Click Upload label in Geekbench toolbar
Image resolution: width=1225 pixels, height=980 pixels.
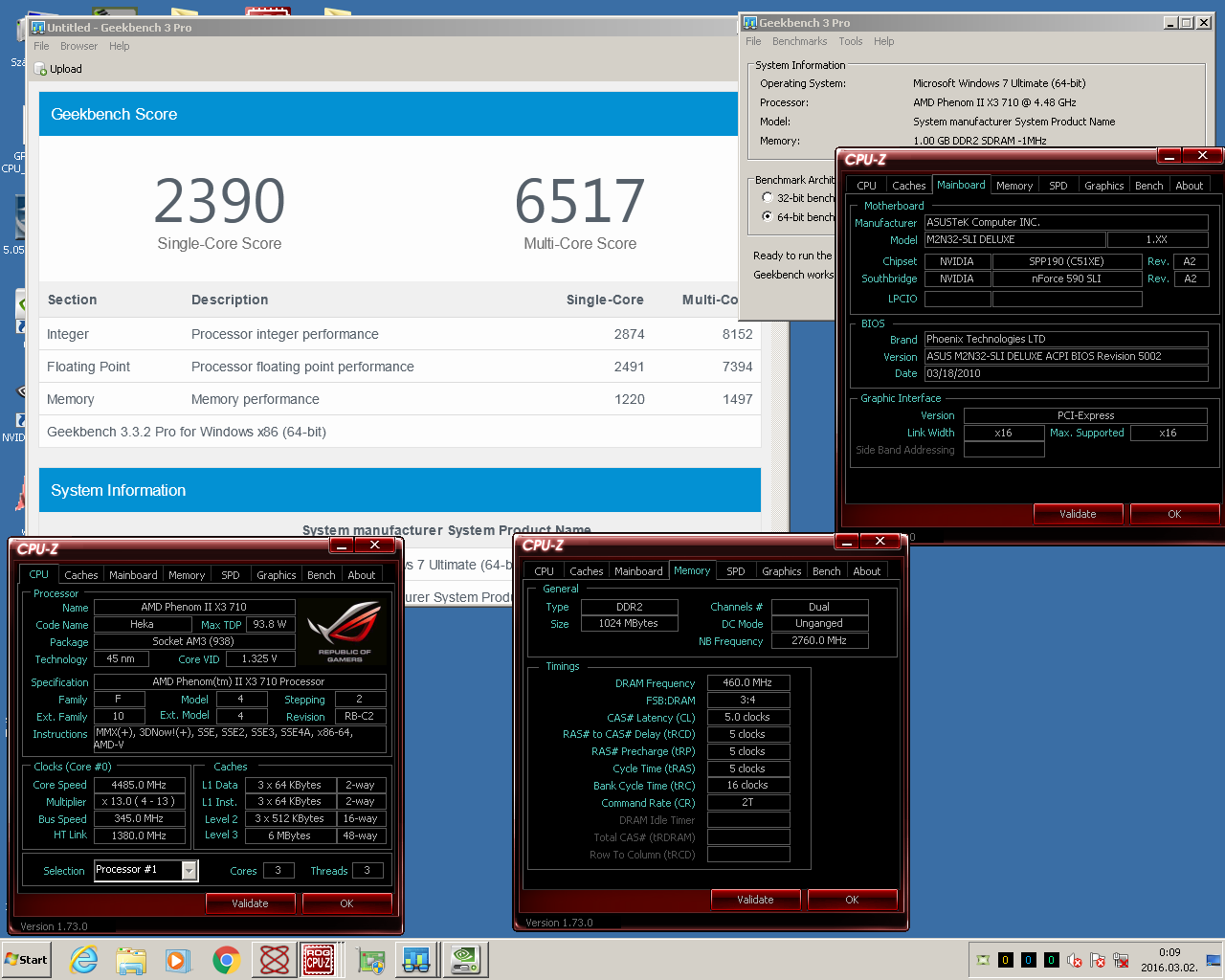coord(66,69)
